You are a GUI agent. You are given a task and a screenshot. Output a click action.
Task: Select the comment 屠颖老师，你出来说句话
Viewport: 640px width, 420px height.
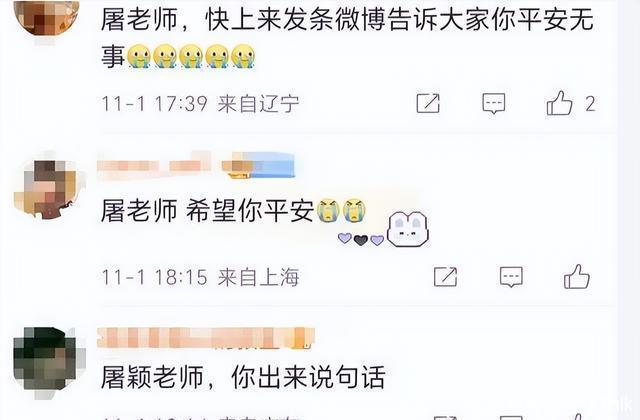point(243,377)
